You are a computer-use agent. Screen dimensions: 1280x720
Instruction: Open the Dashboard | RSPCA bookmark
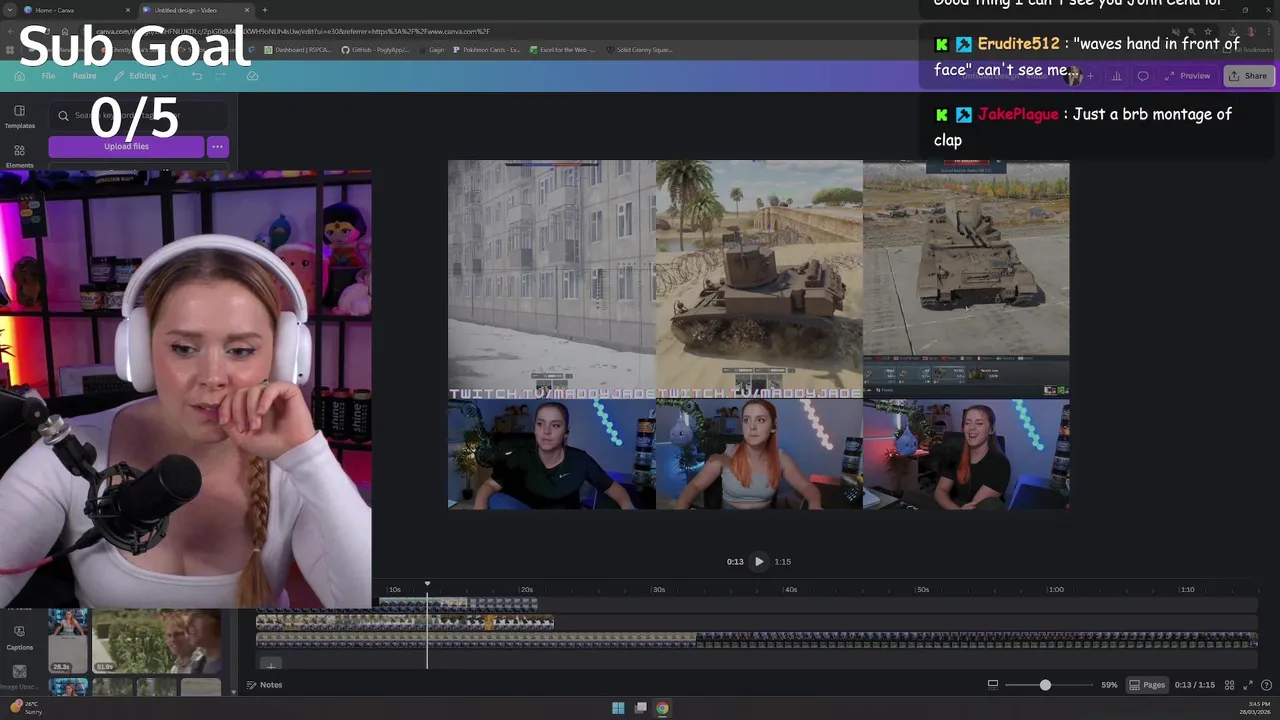(296, 50)
